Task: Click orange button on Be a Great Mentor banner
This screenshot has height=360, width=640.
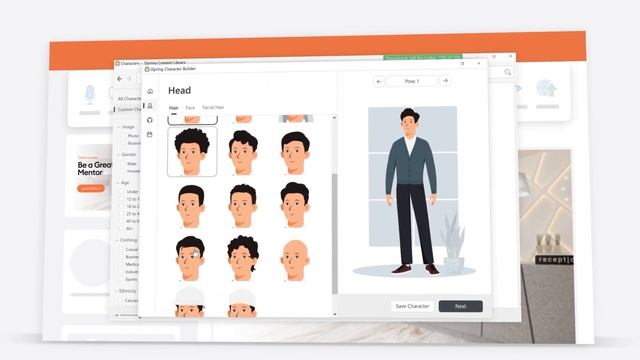Action: (x=91, y=188)
